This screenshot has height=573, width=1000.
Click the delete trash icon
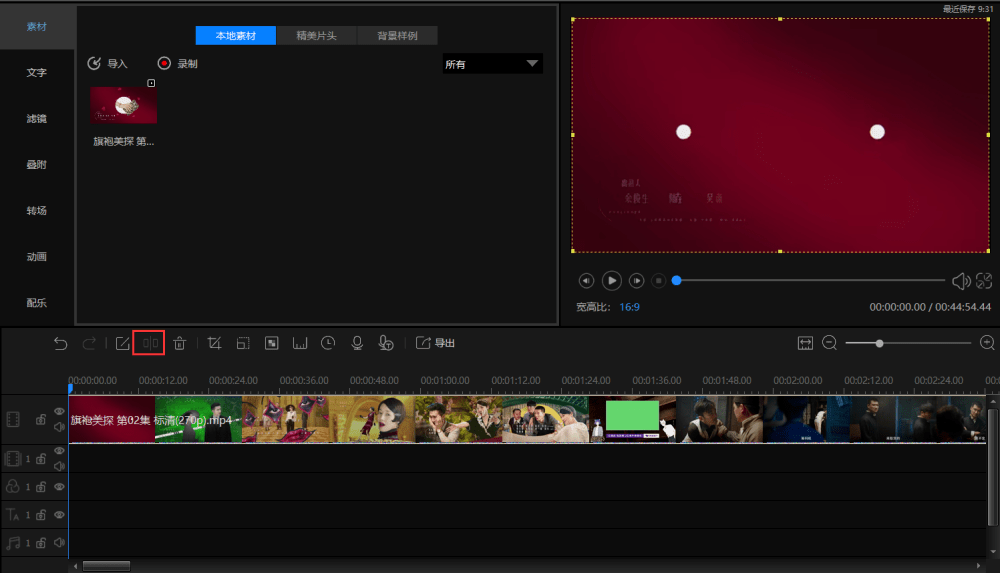click(179, 343)
